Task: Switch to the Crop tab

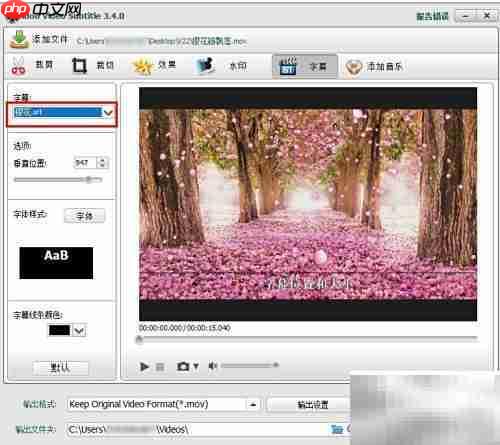Action: tap(93, 66)
